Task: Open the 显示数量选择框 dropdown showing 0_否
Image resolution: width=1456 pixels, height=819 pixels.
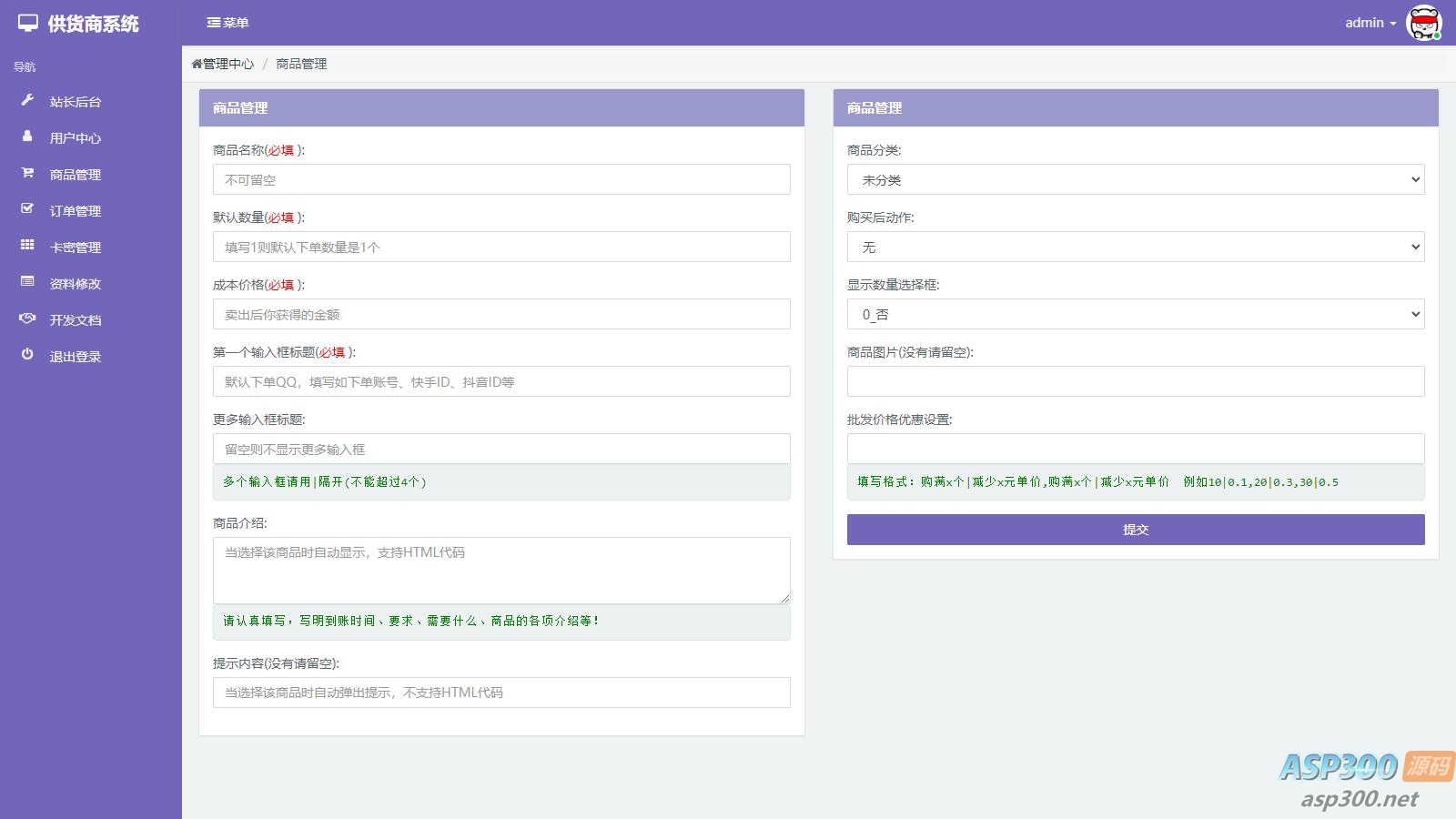Action: point(1135,313)
